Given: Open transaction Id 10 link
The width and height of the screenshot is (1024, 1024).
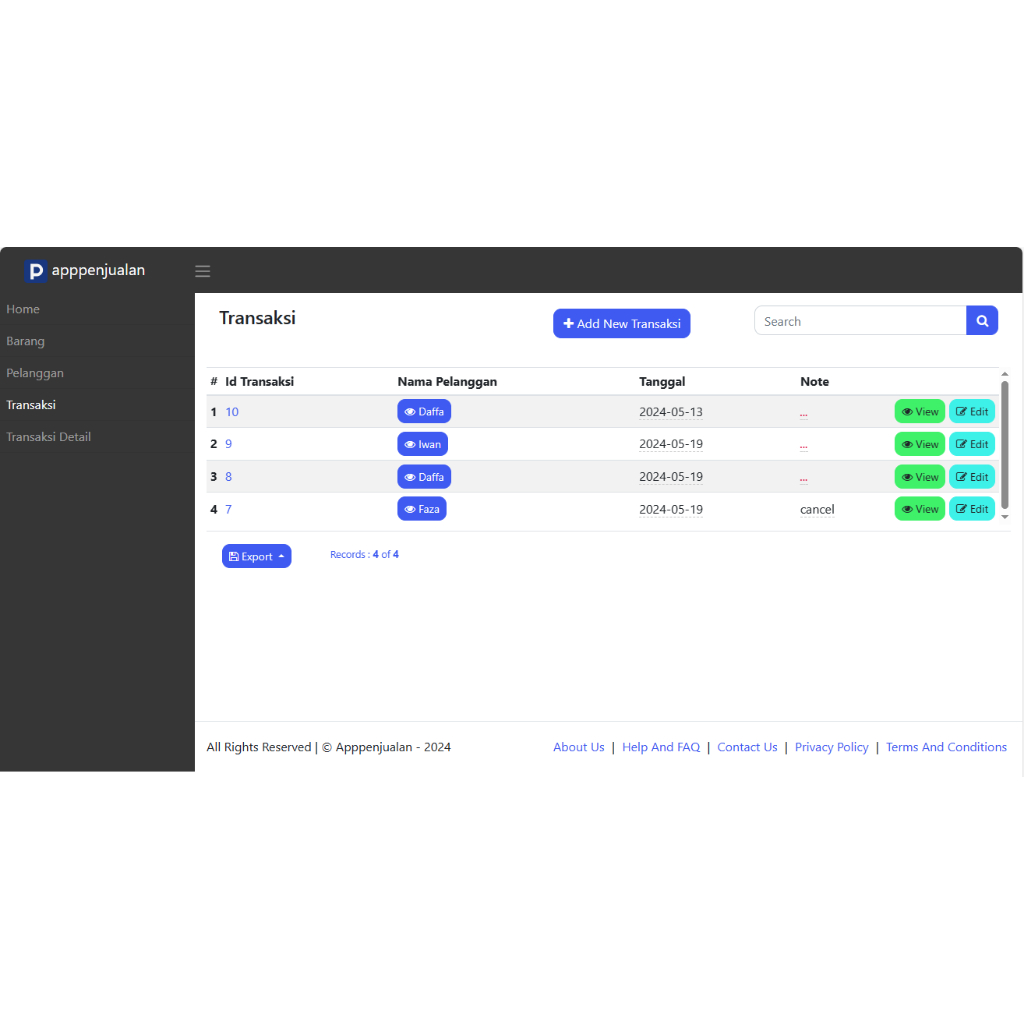Looking at the screenshot, I should [232, 412].
